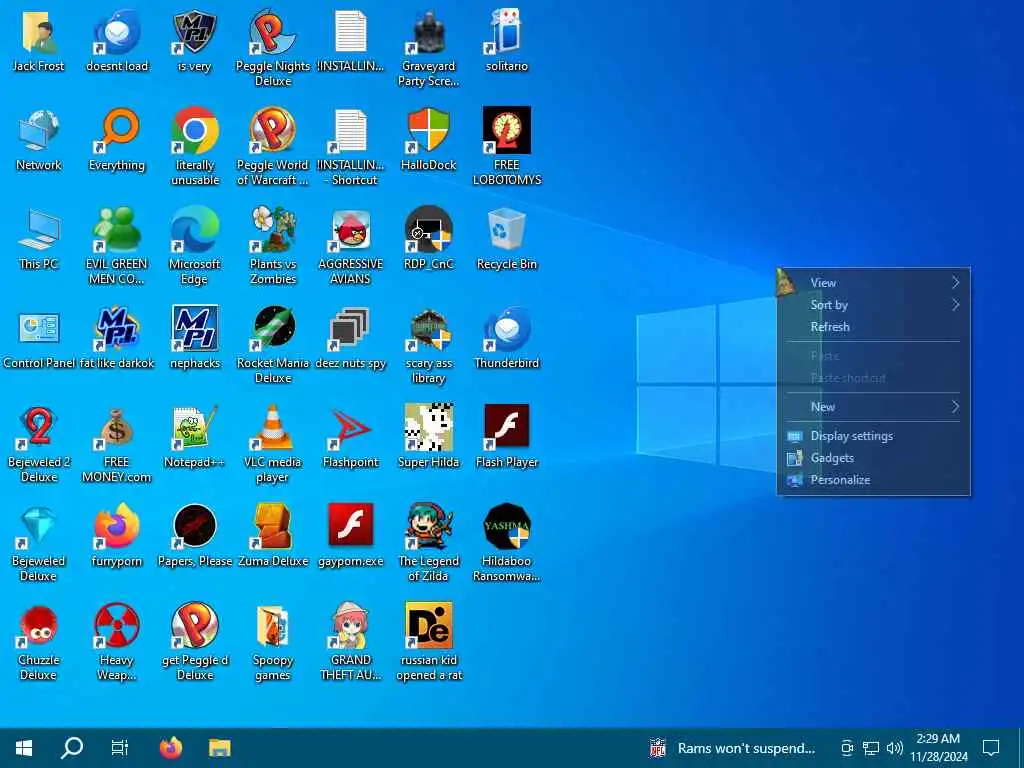Select the Microsoft Edge shortcut
1024x768 pixels.
click(195, 230)
